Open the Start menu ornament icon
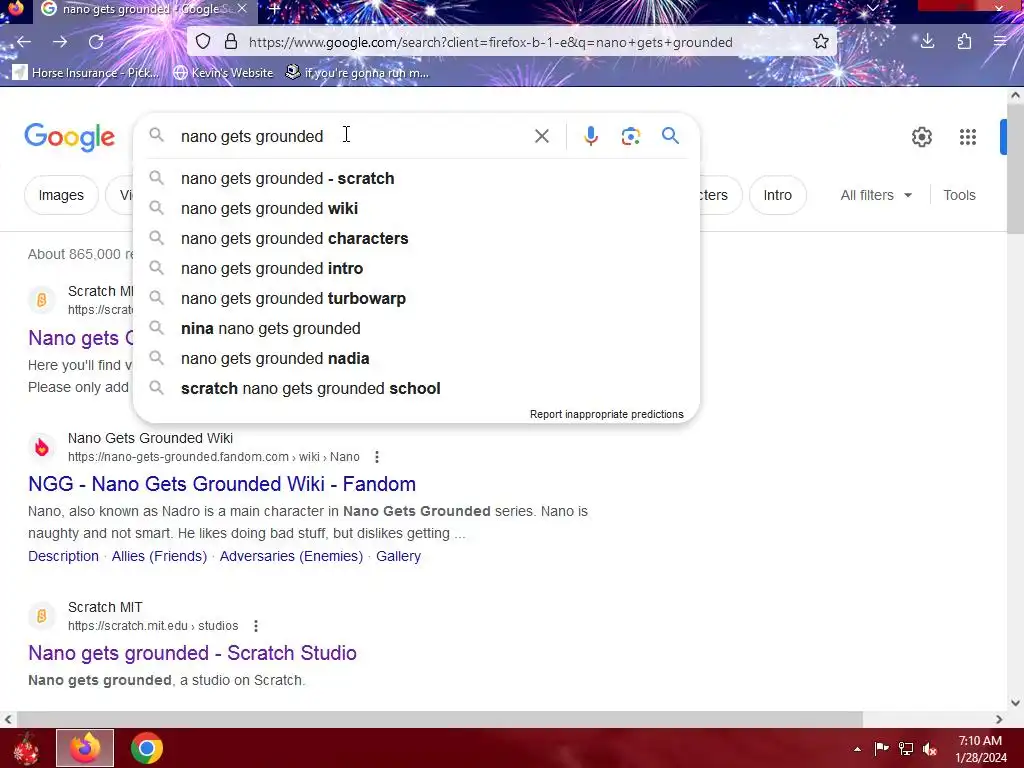The width and height of the screenshot is (1024, 768). 26,748
